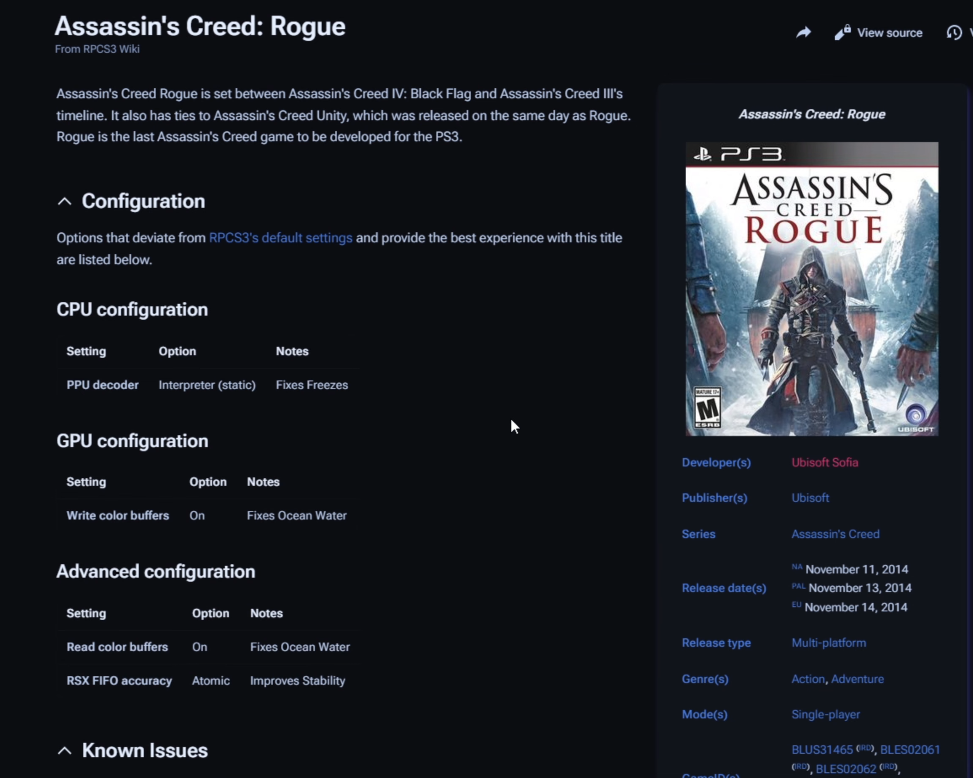Open the Ubisoft publisher link
The height and width of the screenshot is (778, 973).
coord(810,498)
